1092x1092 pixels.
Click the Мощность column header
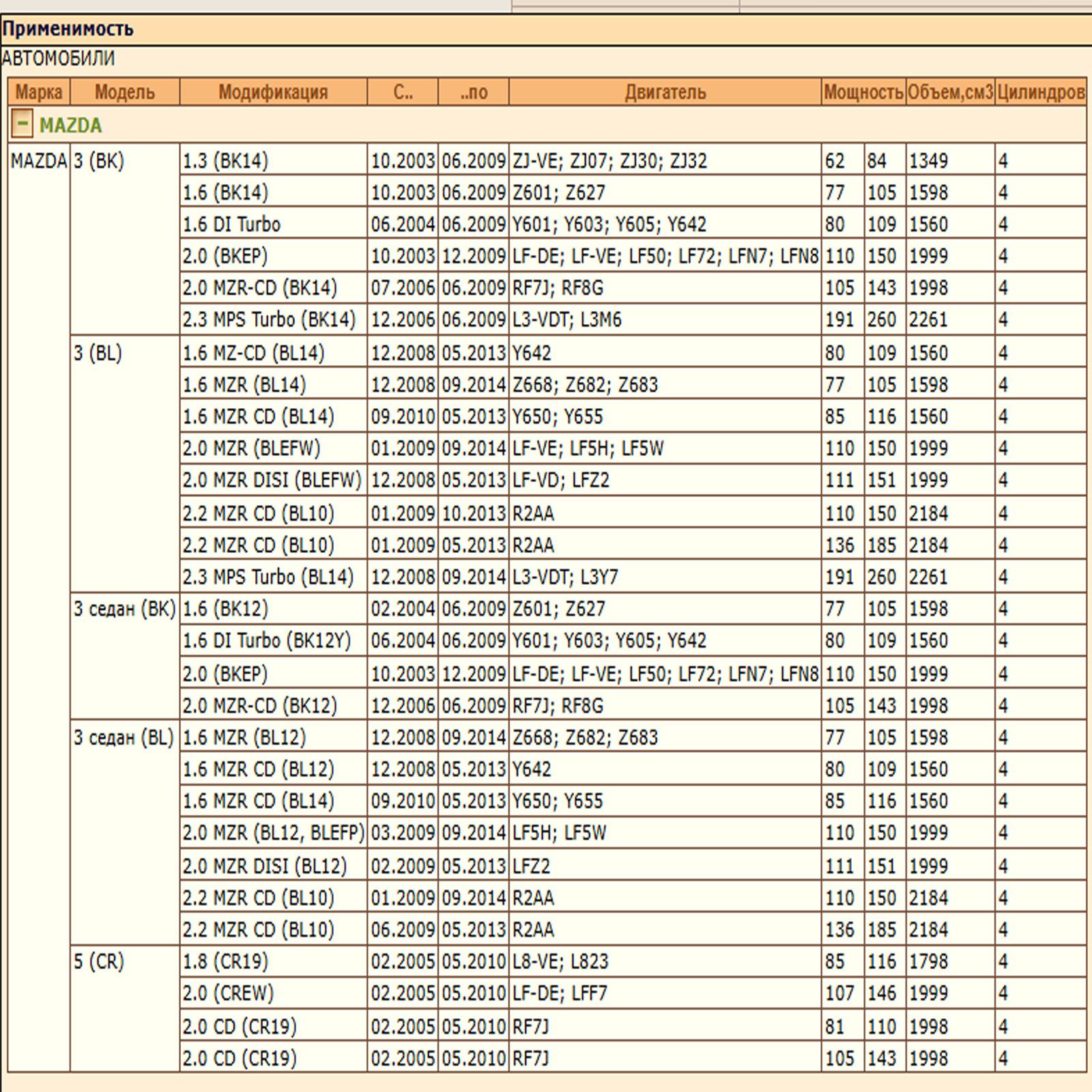(863, 92)
